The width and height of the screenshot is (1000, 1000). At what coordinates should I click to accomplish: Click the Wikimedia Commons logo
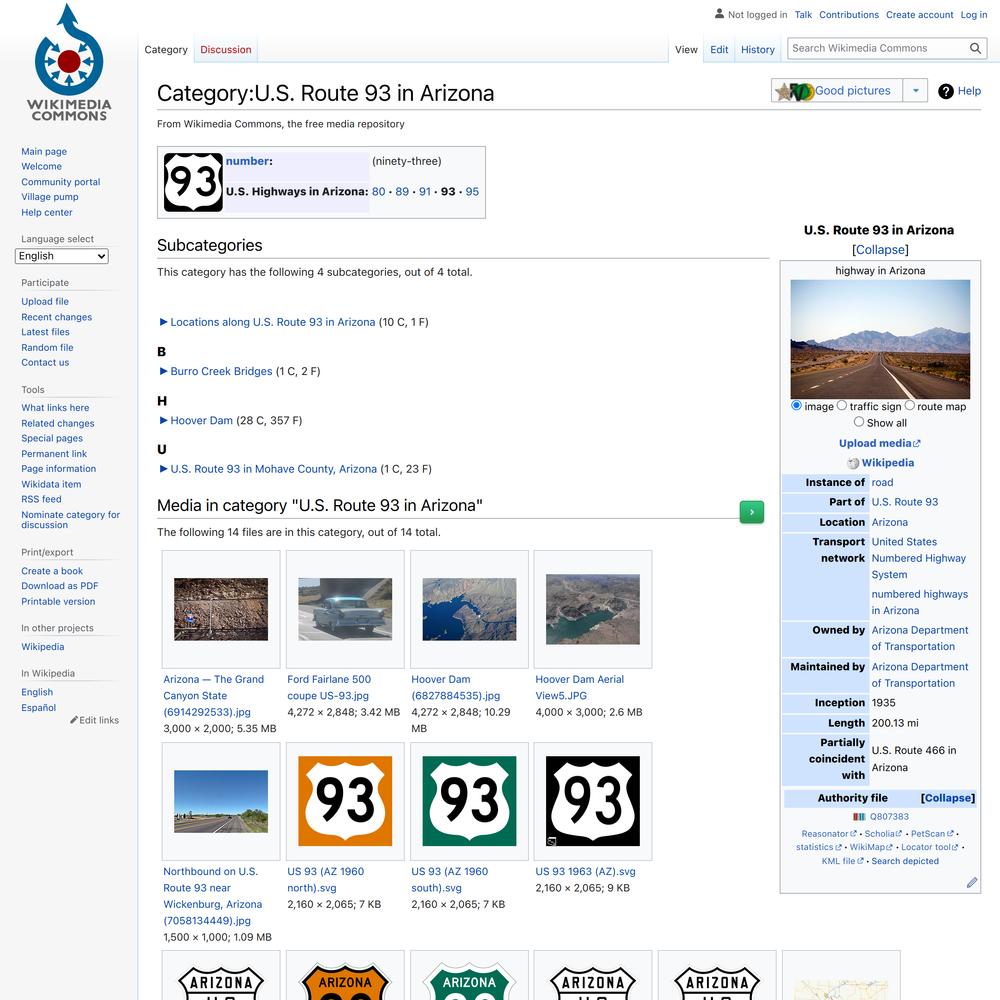click(69, 62)
